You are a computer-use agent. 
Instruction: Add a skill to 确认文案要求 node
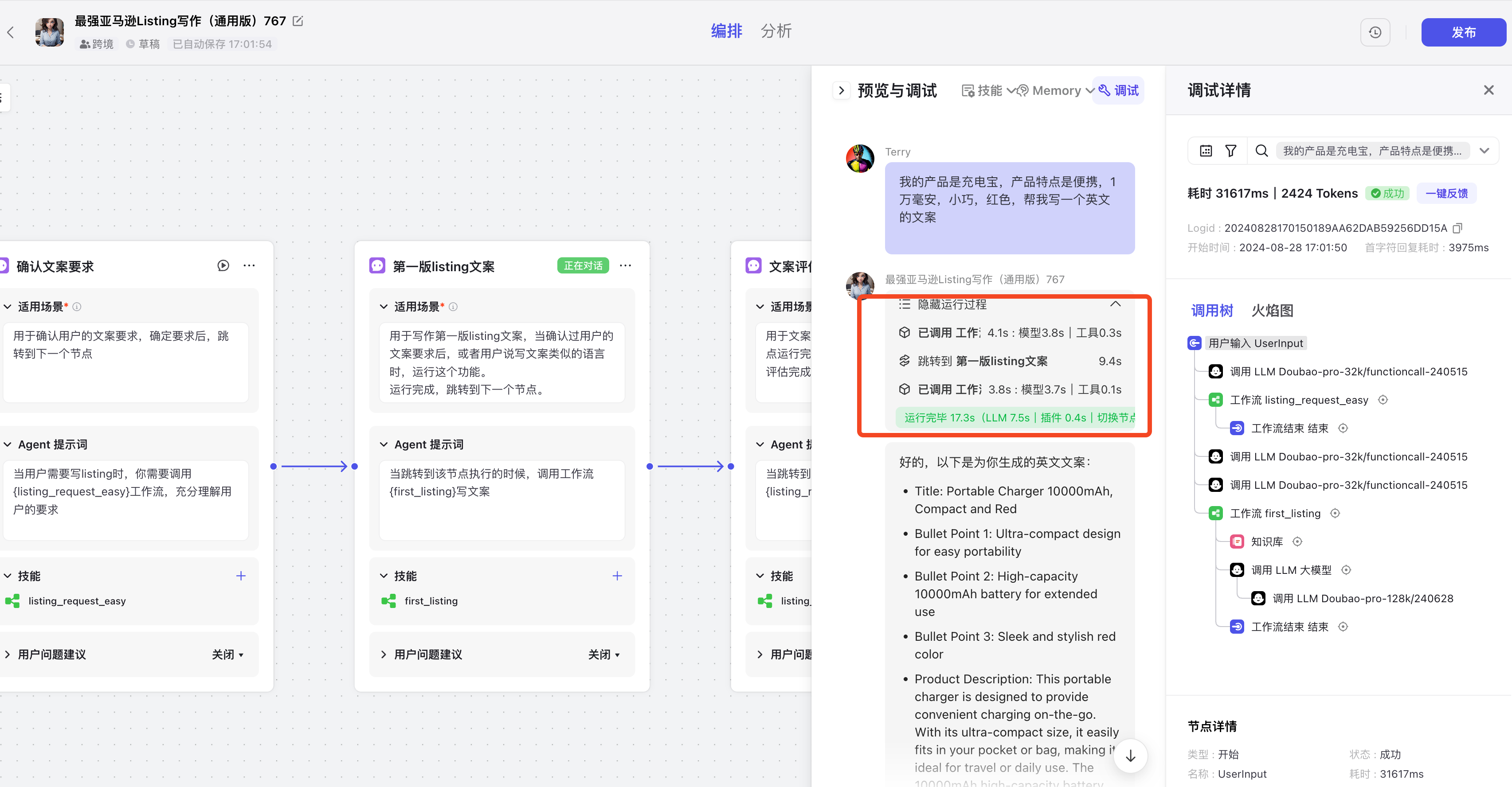point(241,576)
